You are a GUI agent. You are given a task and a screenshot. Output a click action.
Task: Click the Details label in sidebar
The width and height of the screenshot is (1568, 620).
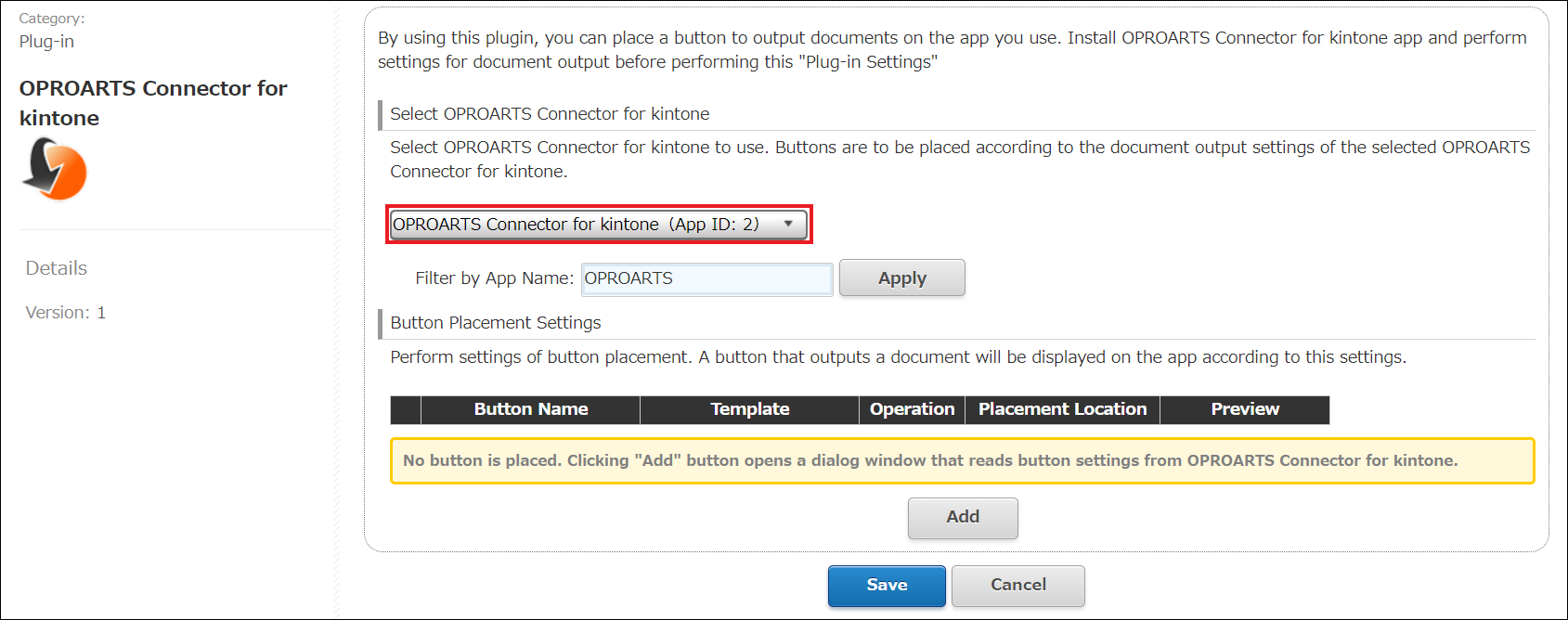pyautogui.click(x=57, y=268)
